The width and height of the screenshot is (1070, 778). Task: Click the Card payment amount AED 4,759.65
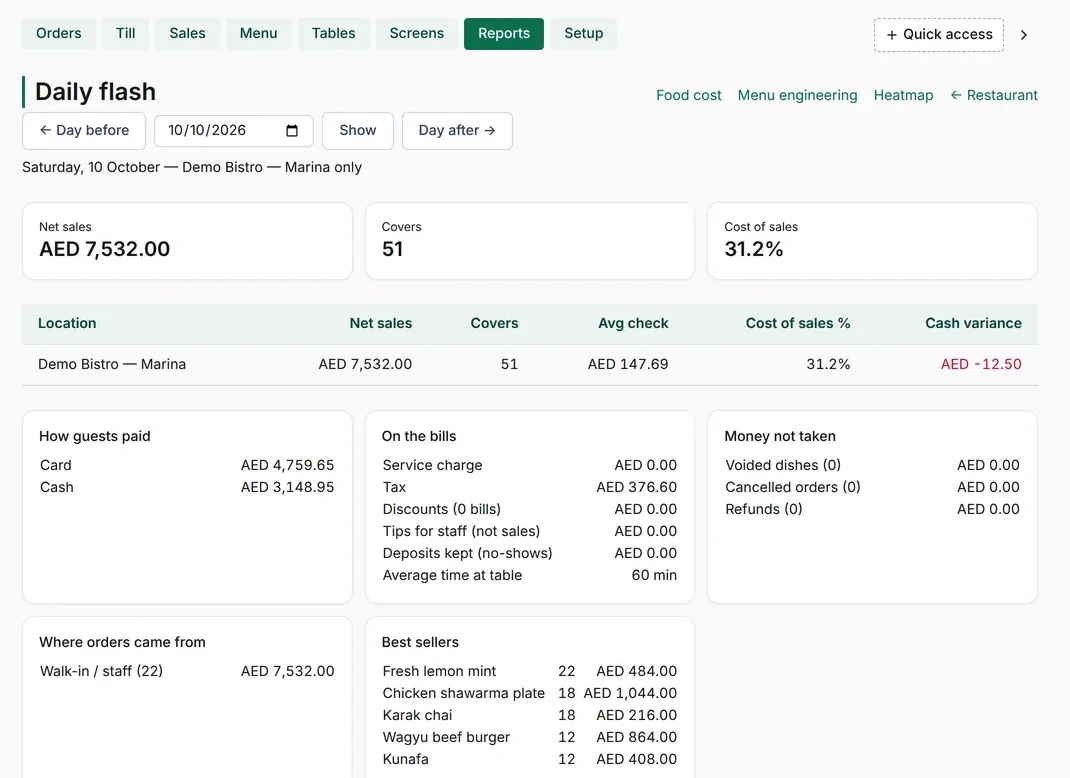click(287, 465)
